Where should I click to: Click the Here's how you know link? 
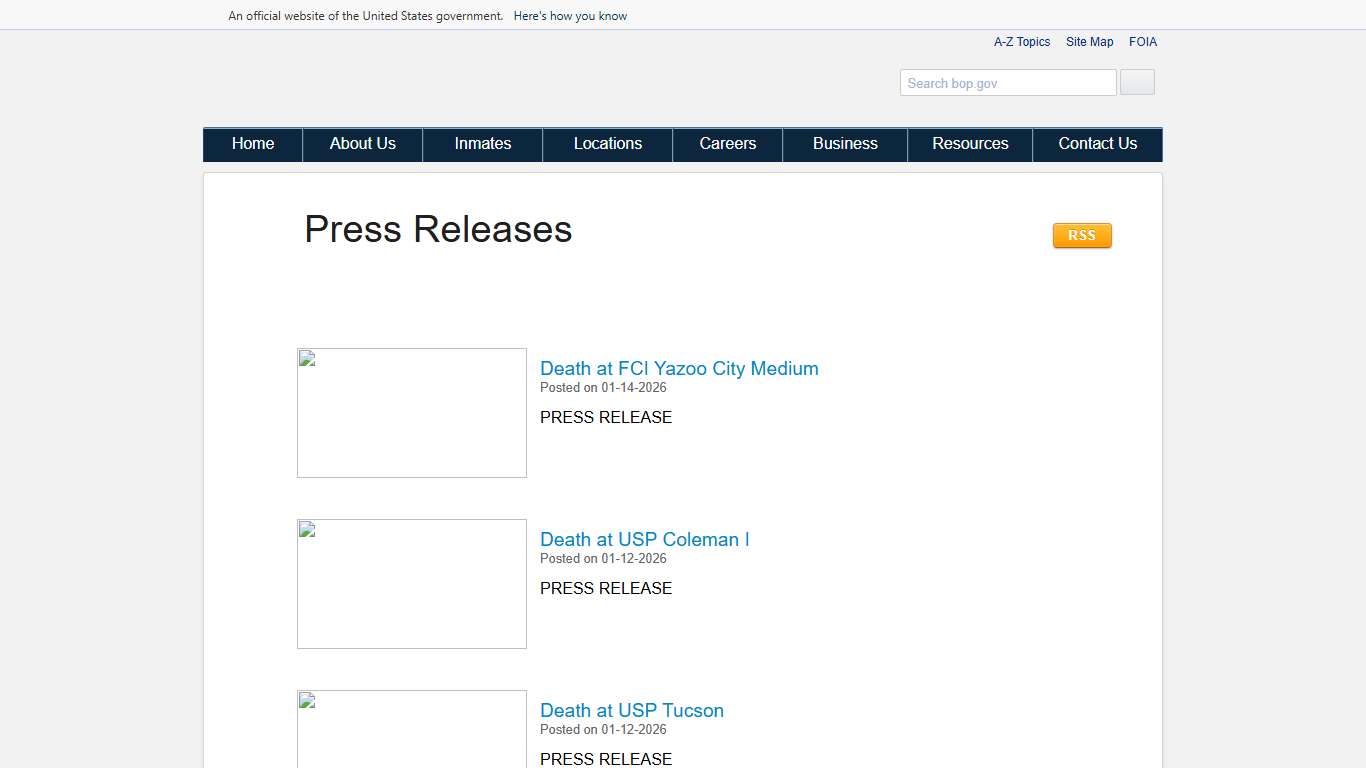click(x=570, y=15)
